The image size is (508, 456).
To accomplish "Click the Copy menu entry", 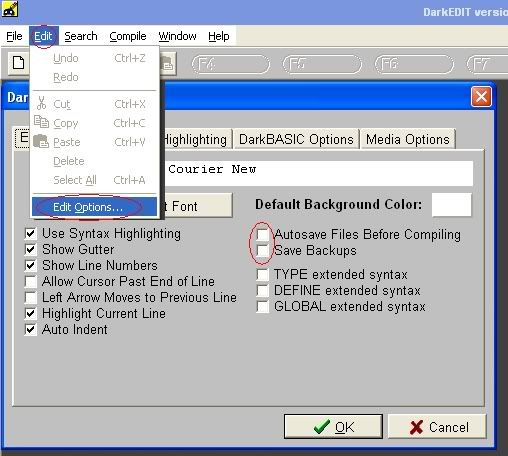I will pos(94,123).
